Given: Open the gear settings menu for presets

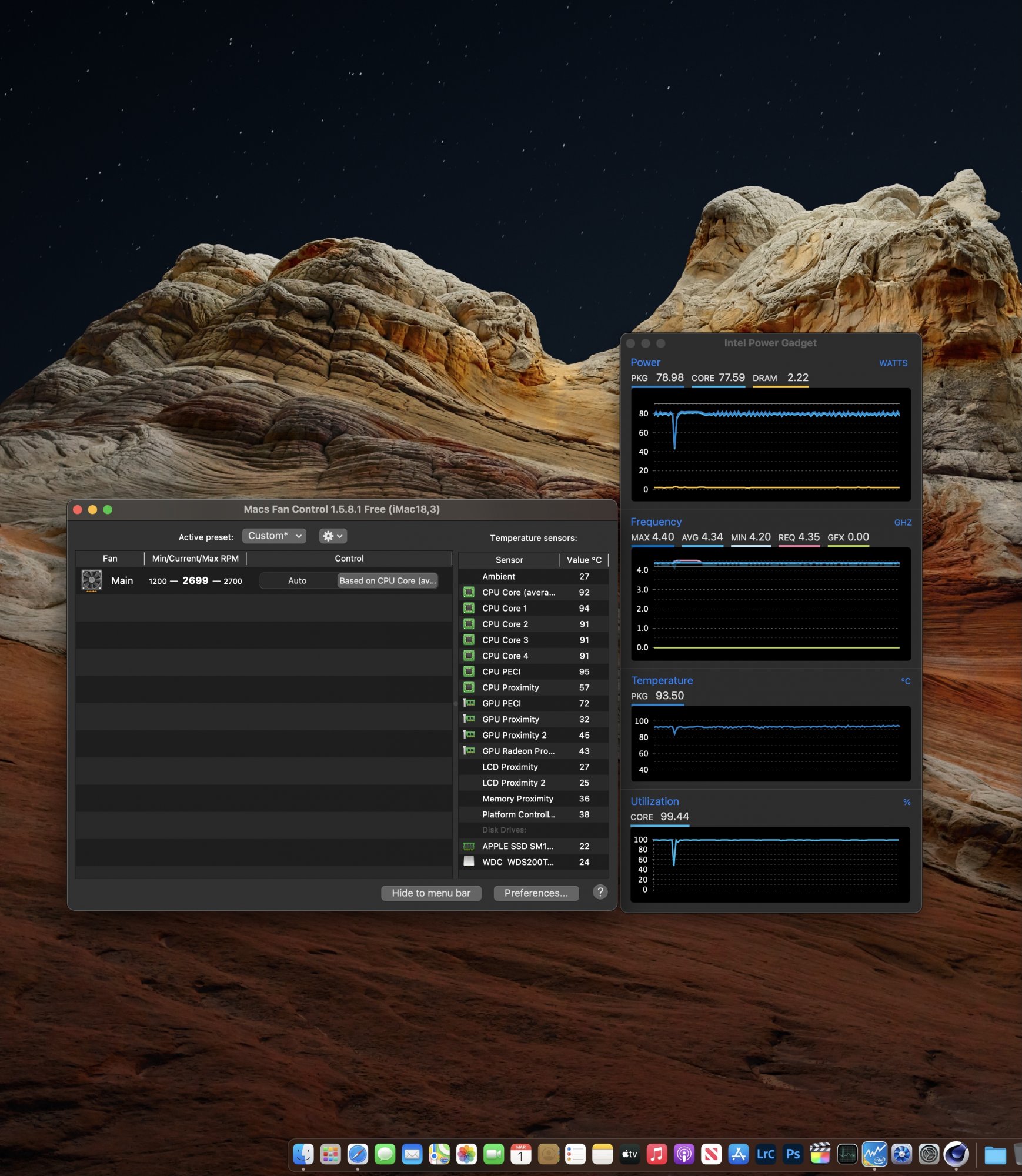Looking at the screenshot, I should click(x=333, y=536).
